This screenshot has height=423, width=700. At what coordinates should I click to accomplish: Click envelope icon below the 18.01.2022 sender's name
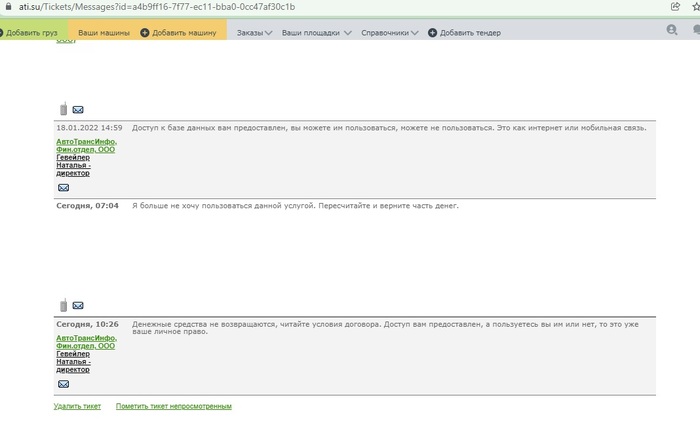(x=63, y=187)
